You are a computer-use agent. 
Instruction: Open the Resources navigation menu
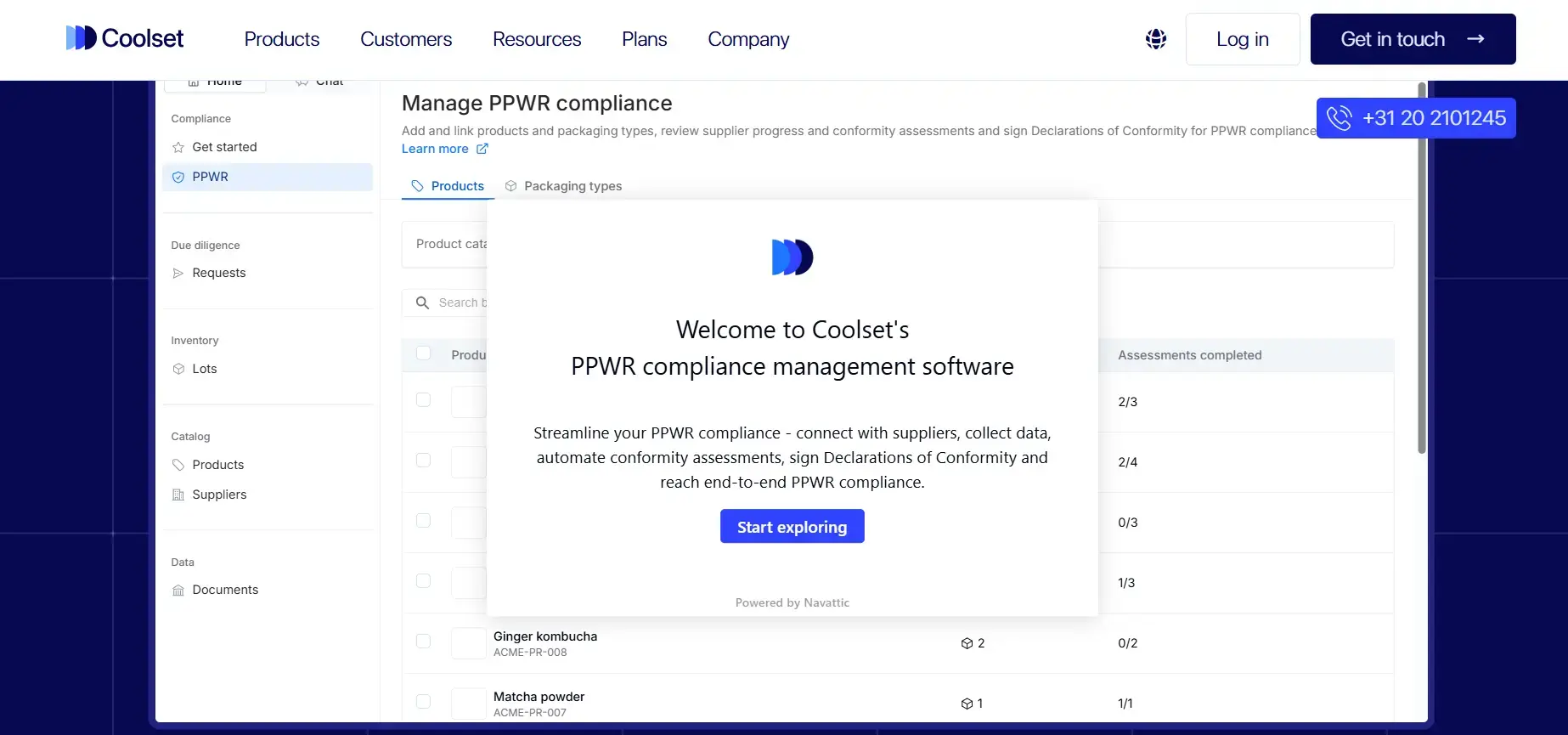click(x=537, y=39)
